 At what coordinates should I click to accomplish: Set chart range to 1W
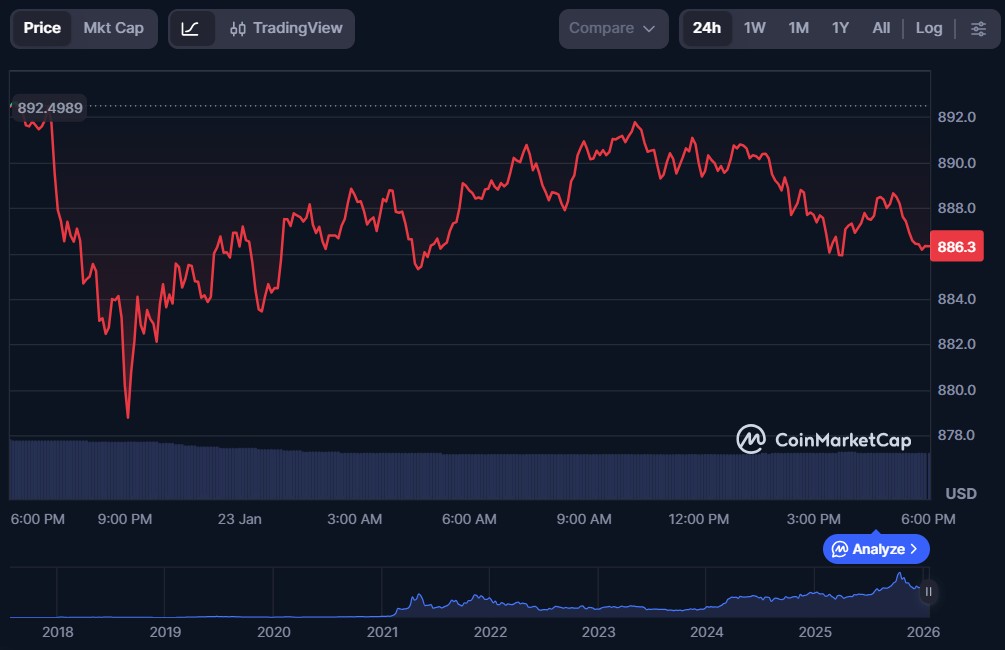755,28
